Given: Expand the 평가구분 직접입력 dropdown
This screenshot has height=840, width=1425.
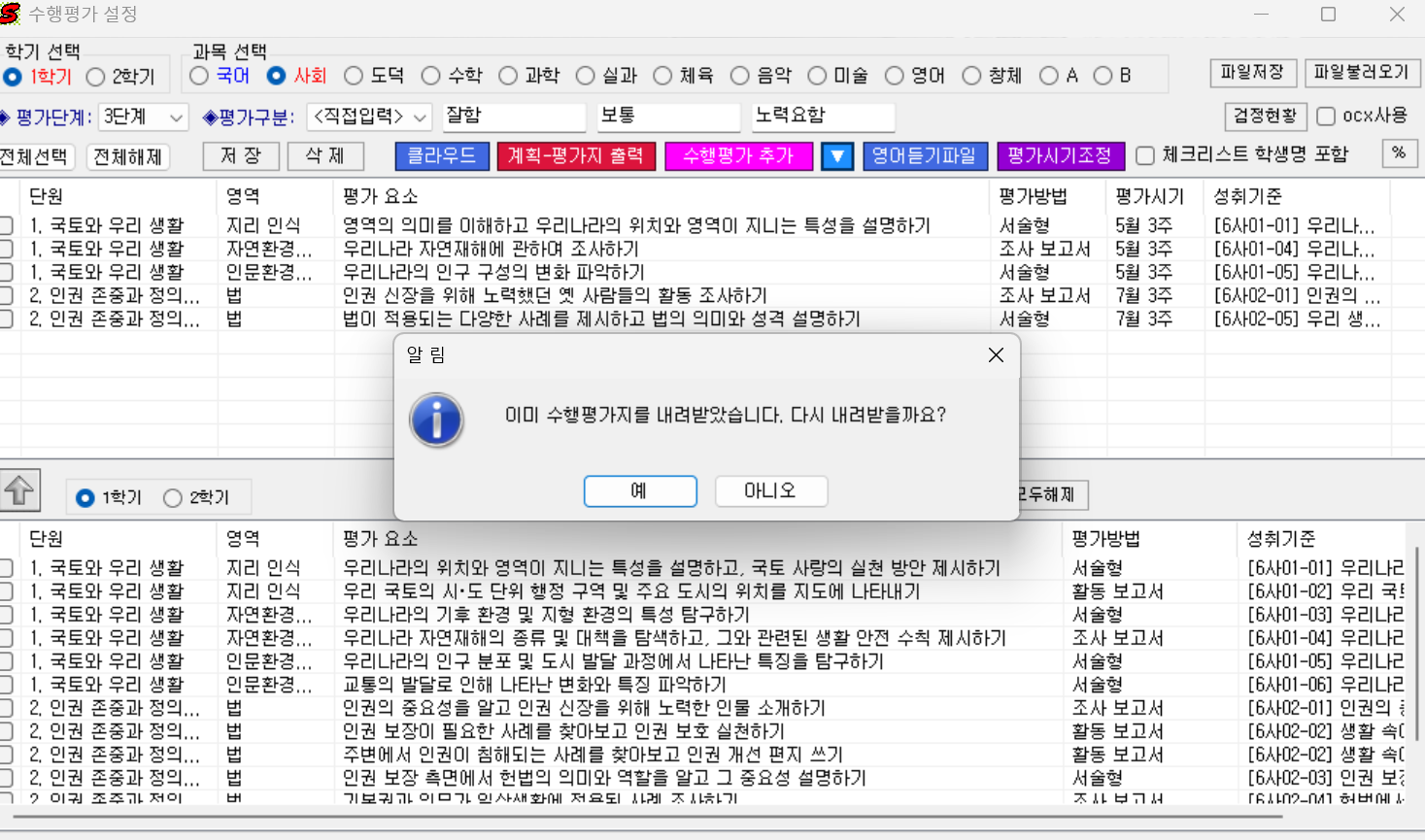Looking at the screenshot, I should pyautogui.click(x=369, y=118).
